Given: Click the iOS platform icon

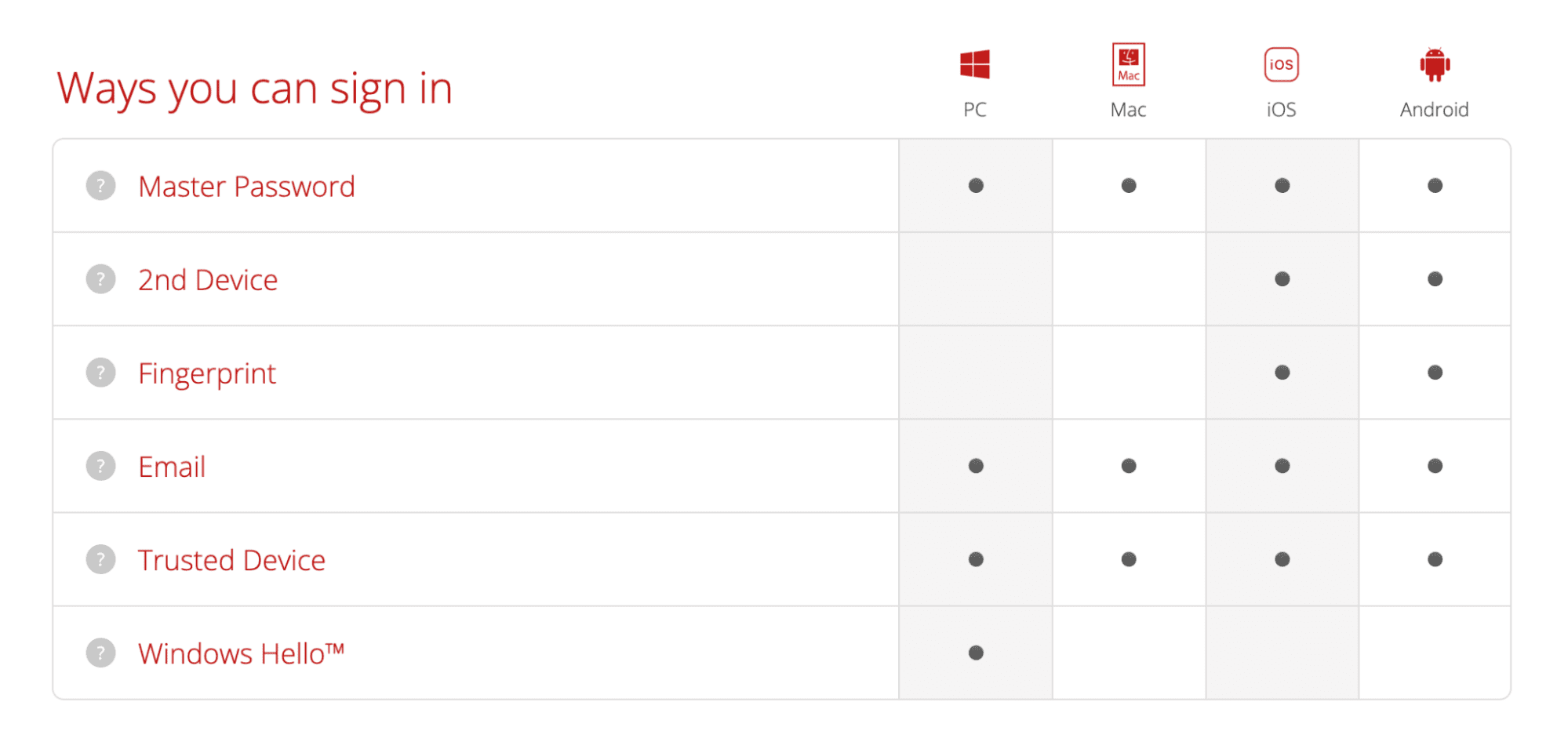Looking at the screenshot, I should (x=1281, y=64).
